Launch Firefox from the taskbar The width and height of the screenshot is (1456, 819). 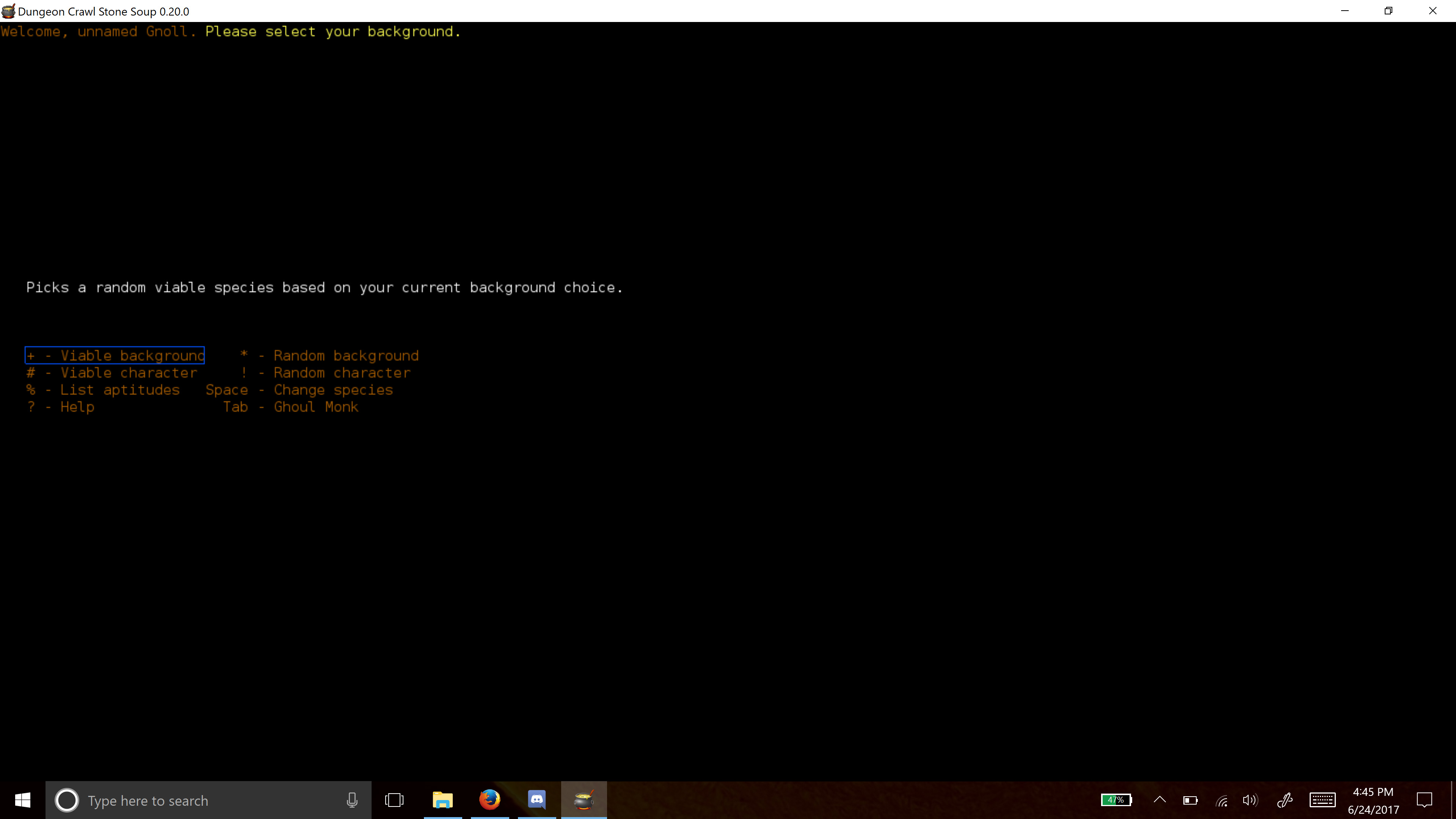coord(490,800)
